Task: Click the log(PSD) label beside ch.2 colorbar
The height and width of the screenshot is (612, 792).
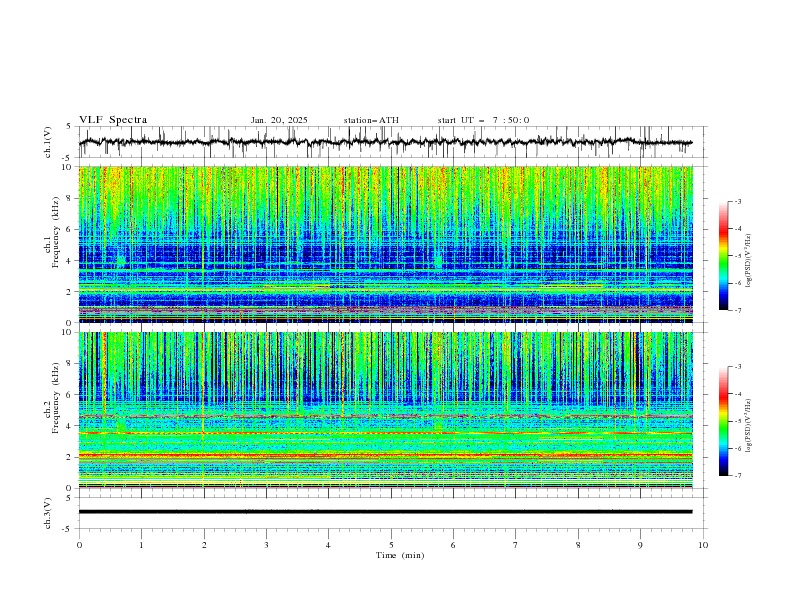Action: (x=749, y=426)
